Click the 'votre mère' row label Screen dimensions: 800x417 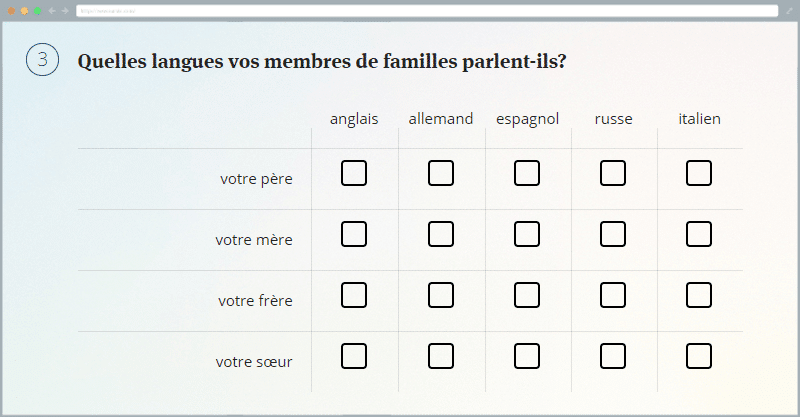point(253,240)
